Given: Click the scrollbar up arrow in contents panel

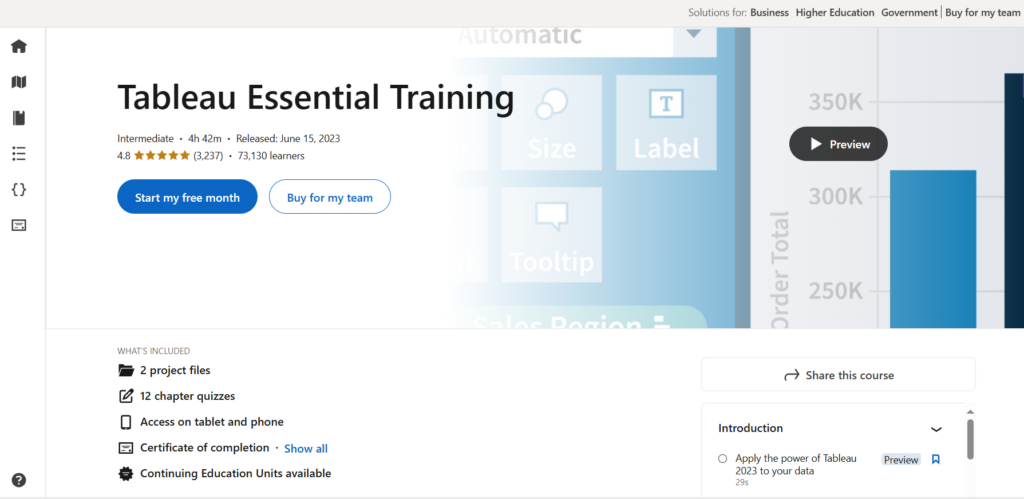Looking at the screenshot, I should tap(970, 411).
